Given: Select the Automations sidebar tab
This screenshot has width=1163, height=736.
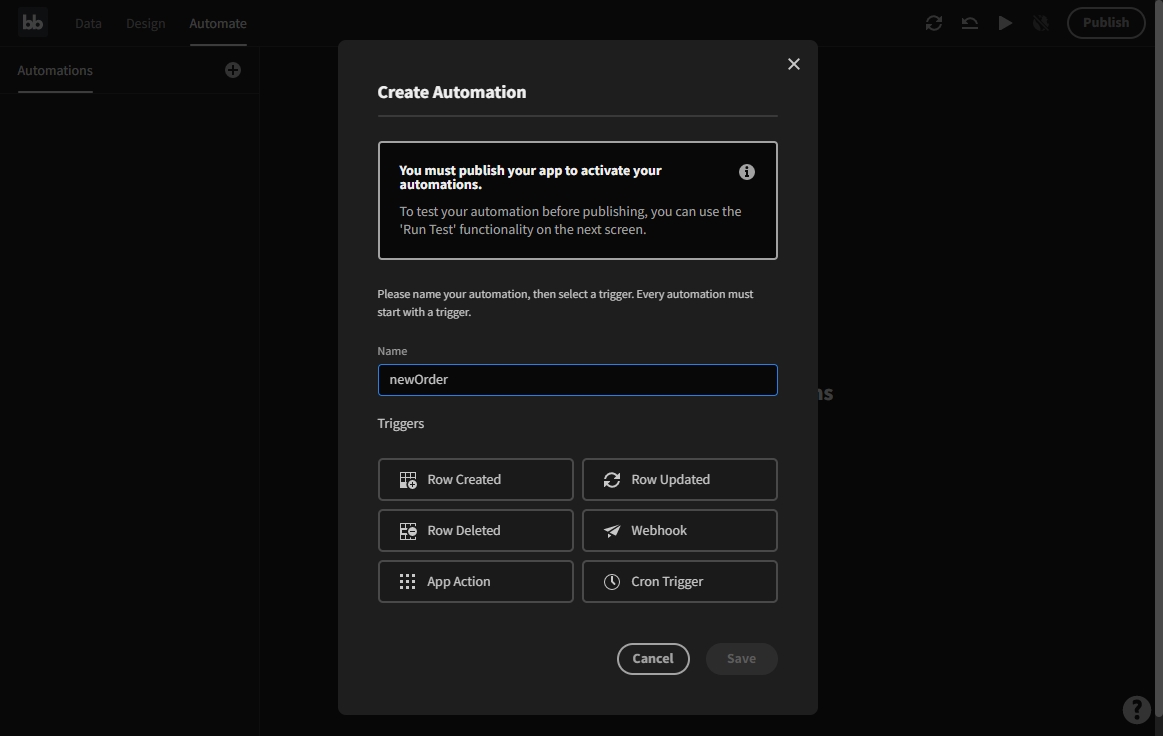Looking at the screenshot, I should [x=55, y=70].
